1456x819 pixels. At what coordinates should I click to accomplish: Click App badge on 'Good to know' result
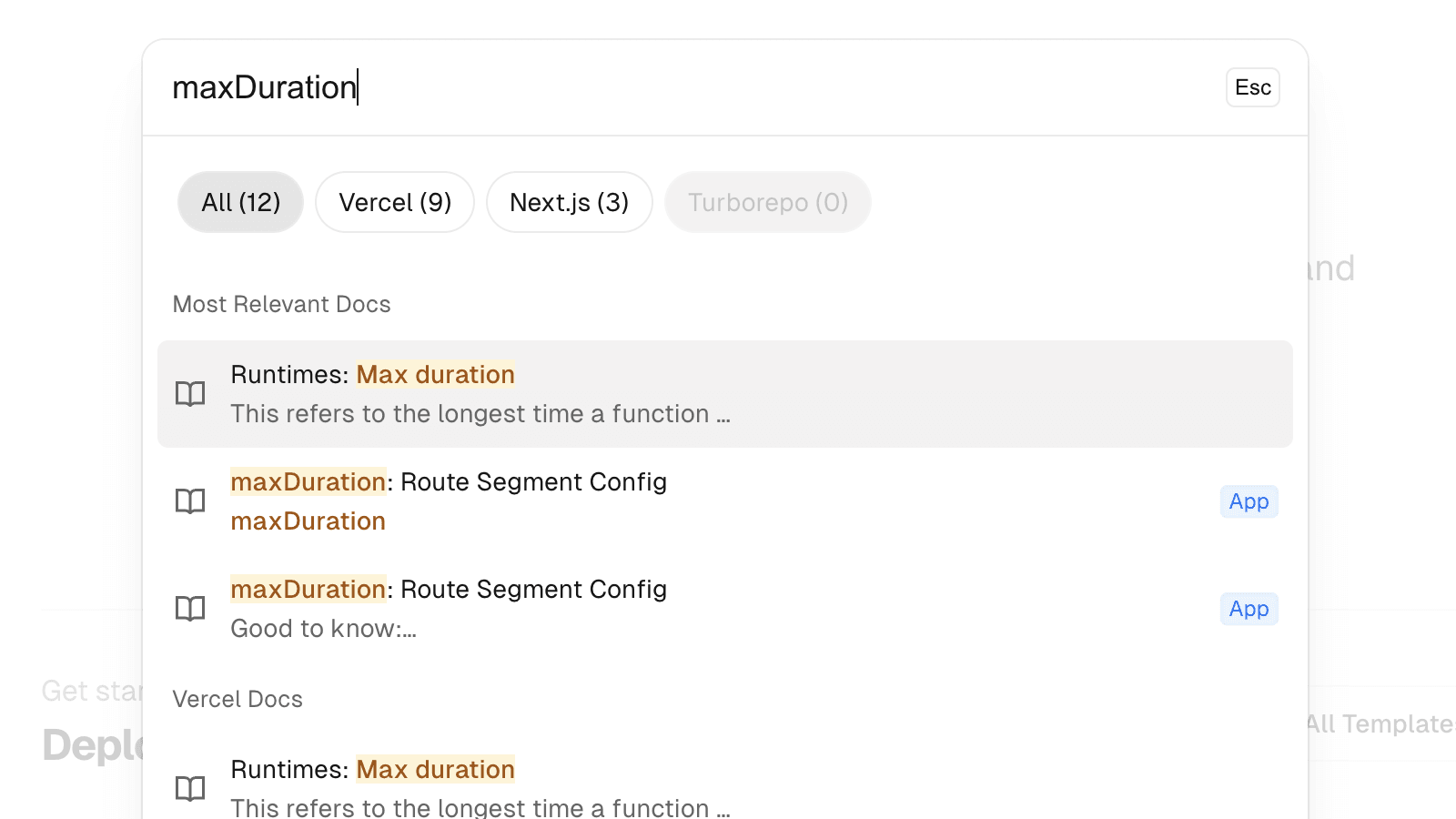(x=1249, y=609)
